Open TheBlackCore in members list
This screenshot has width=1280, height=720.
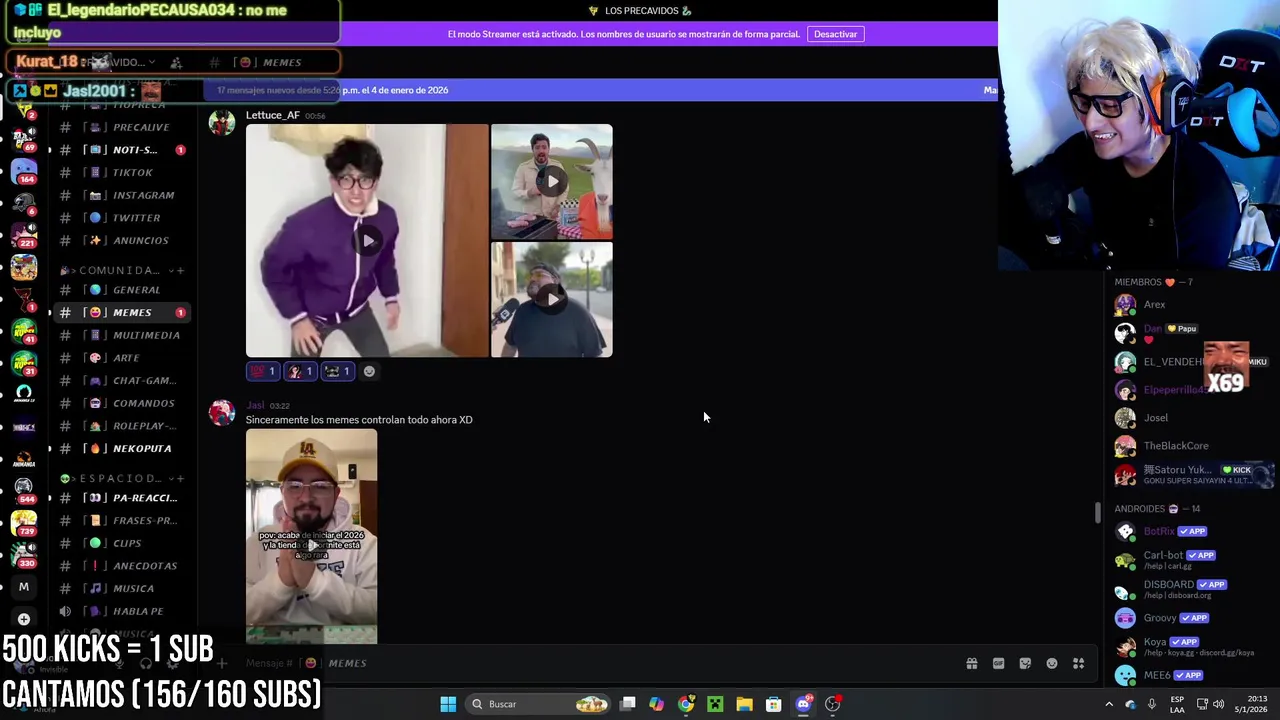[x=1190, y=445]
